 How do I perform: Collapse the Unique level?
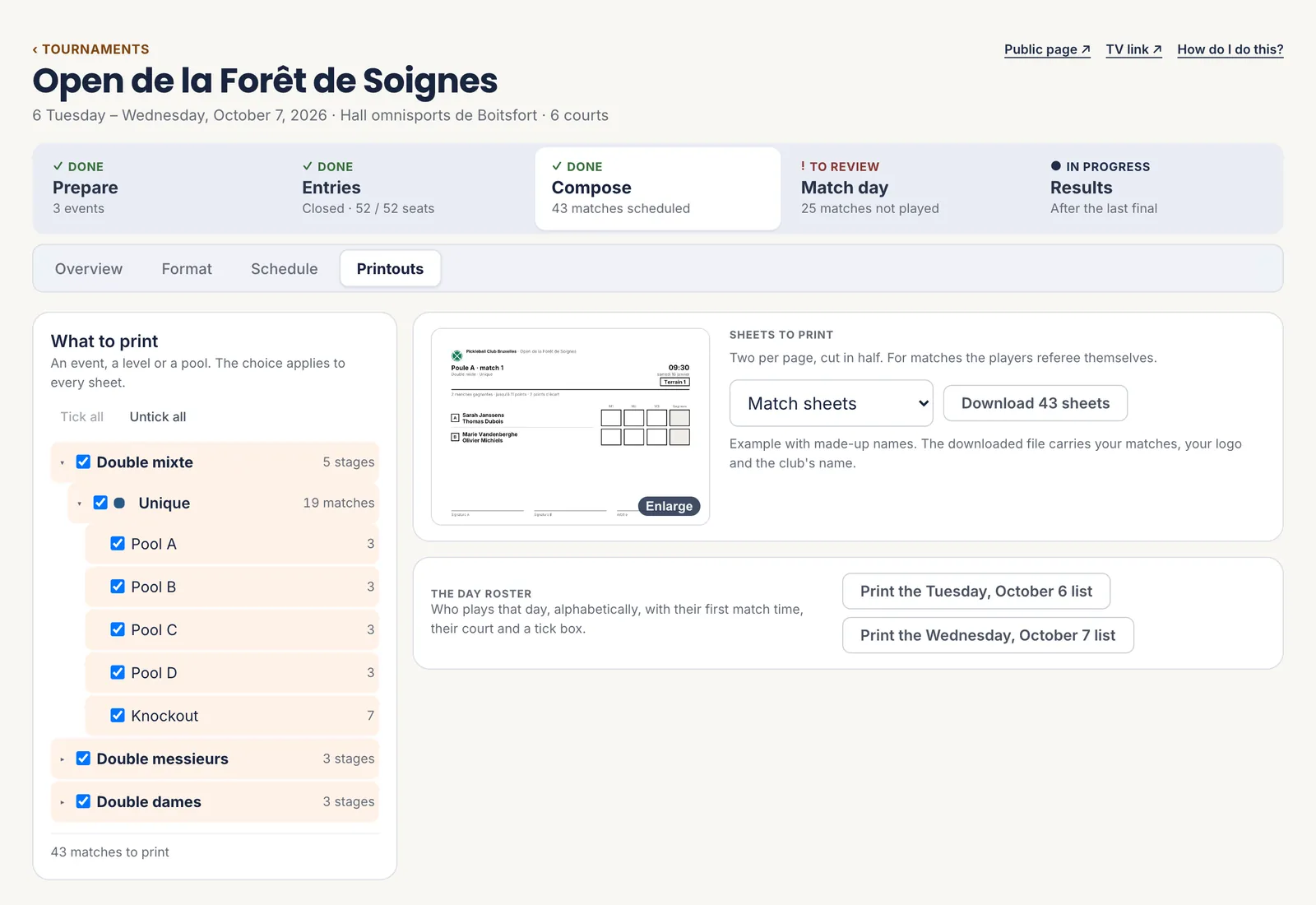click(80, 504)
